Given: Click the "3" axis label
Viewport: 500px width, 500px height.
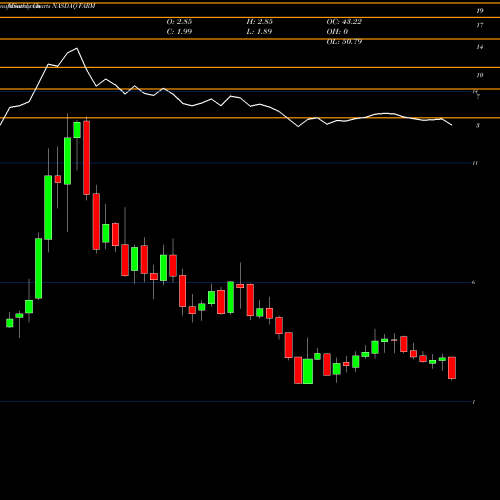Looking at the screenshot, I should point(478,126).
